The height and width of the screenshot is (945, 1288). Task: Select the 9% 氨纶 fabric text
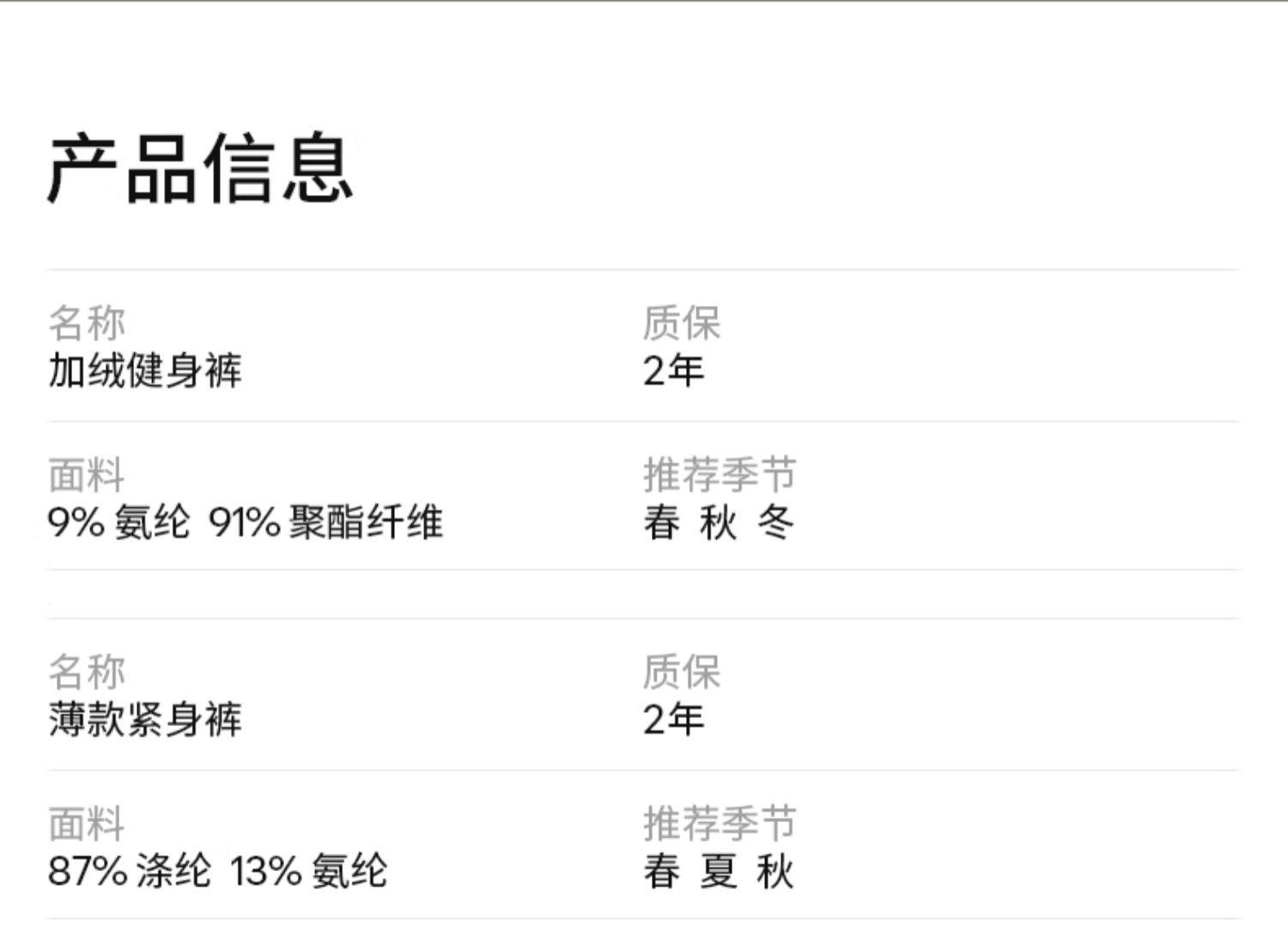pos(118,522)
